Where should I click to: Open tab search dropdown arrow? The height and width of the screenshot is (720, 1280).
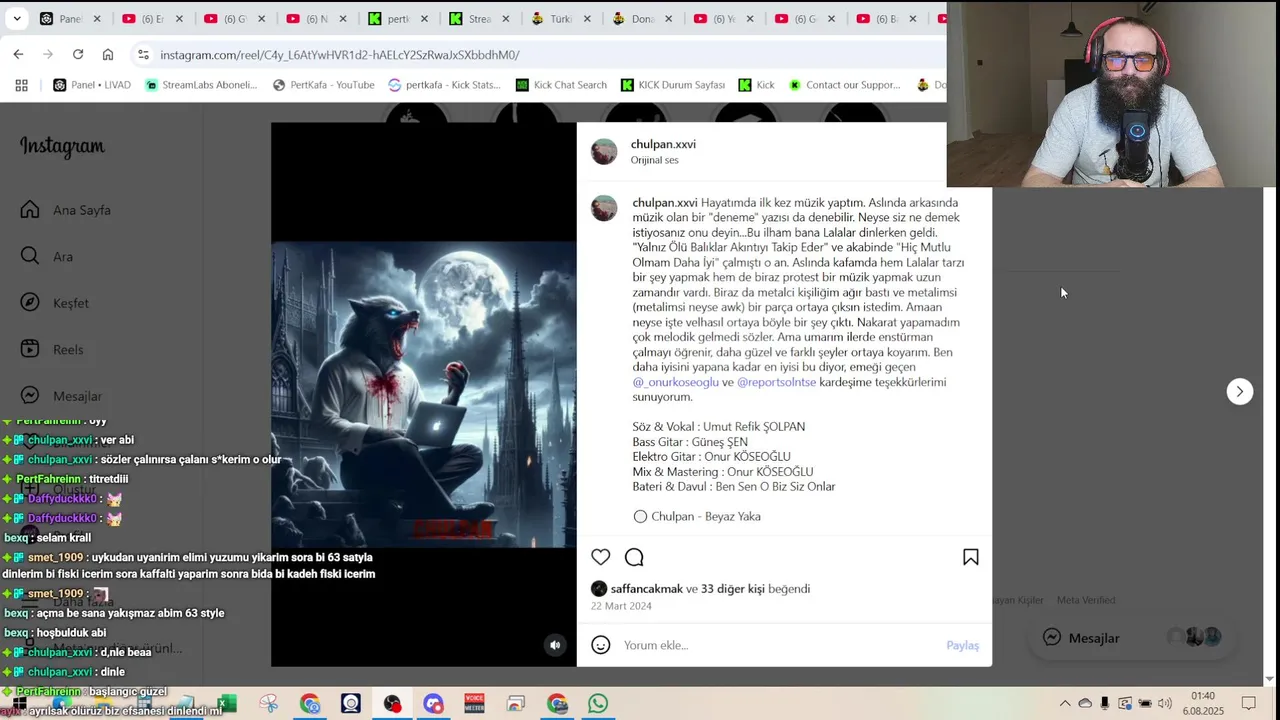[16, 18]
